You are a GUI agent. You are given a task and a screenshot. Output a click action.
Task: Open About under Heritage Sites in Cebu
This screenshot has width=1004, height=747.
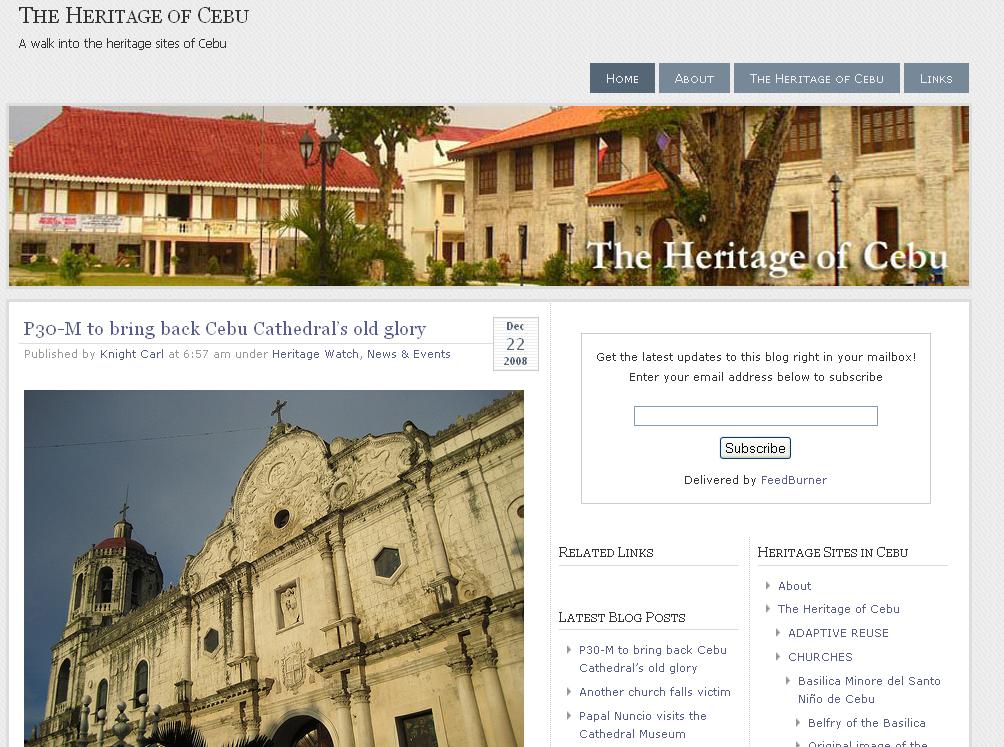796,585
